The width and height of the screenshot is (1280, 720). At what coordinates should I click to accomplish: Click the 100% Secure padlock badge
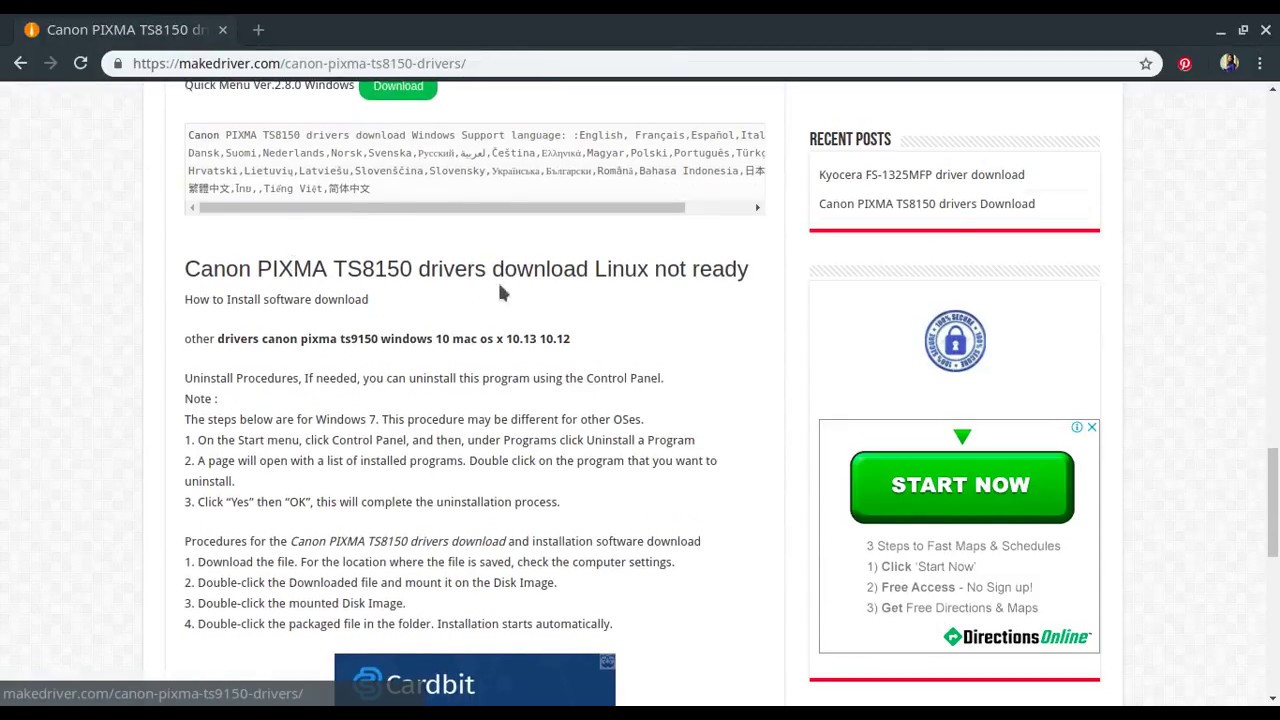click(955, 341)
